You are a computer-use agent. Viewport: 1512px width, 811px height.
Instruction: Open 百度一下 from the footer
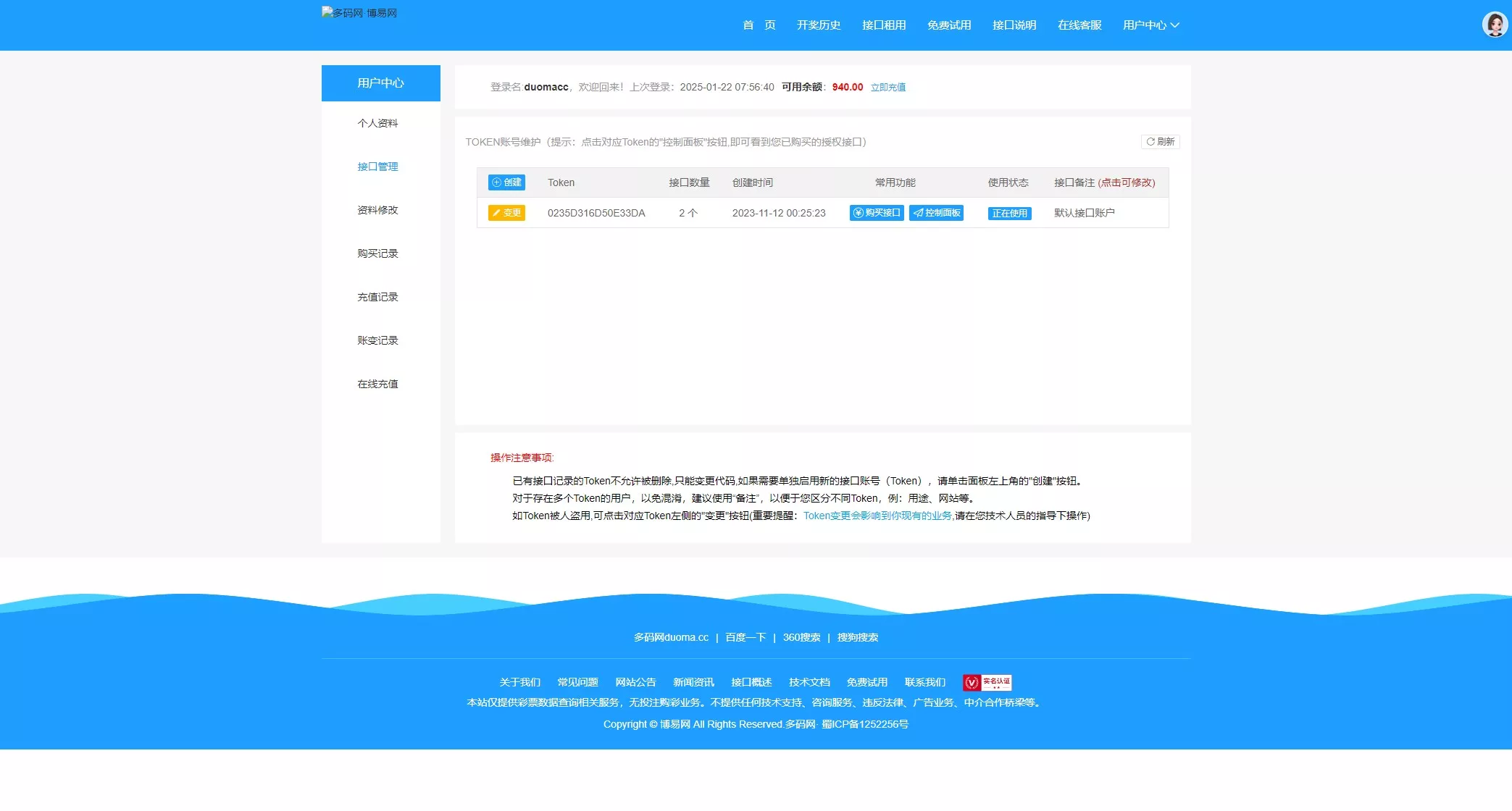click(x=745, y=637)
